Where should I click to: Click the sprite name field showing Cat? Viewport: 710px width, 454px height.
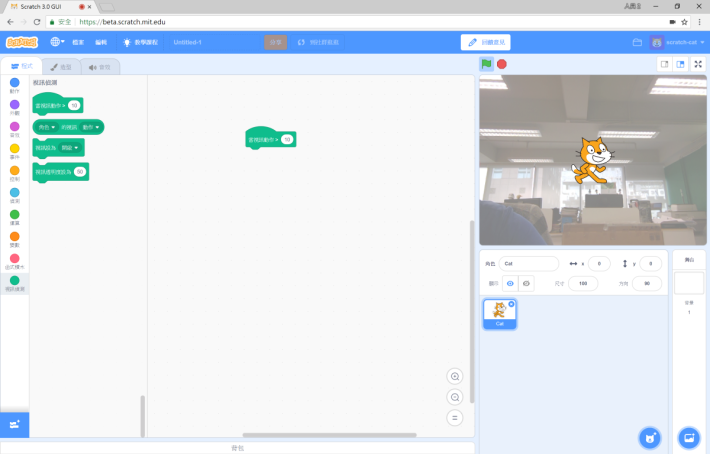coord(528,263)
